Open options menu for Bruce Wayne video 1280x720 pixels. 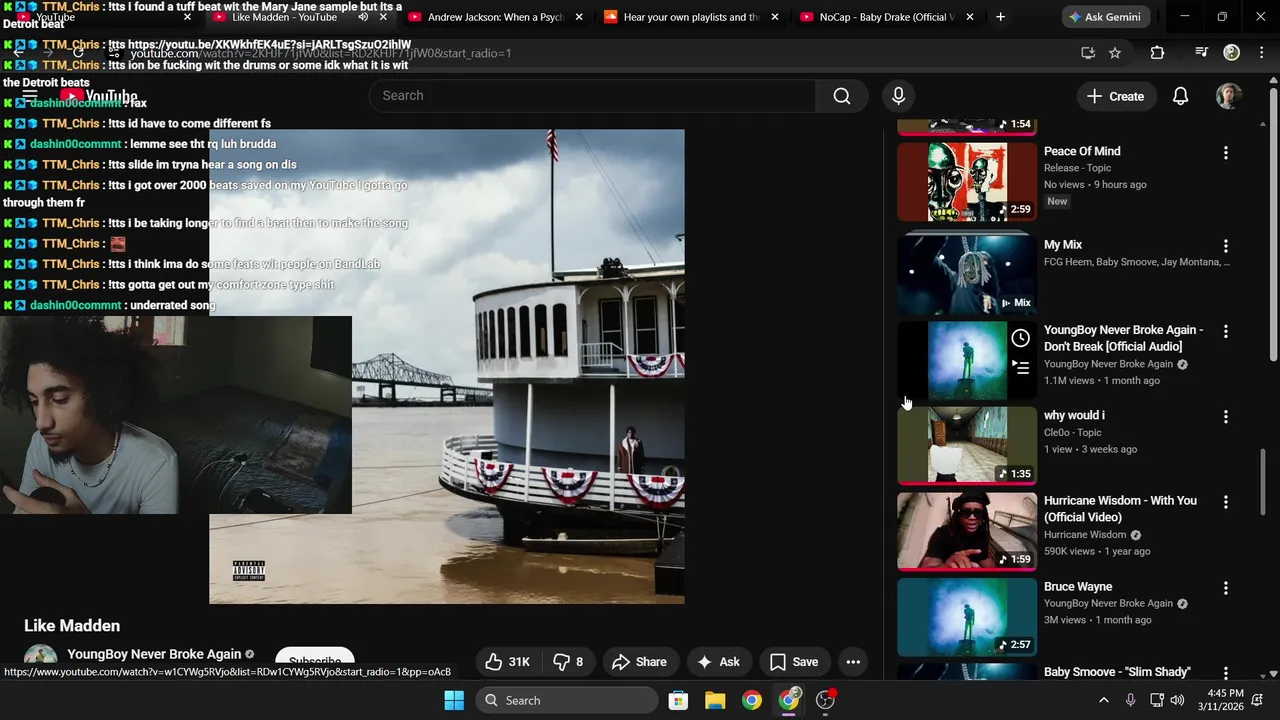[1226, 588]
